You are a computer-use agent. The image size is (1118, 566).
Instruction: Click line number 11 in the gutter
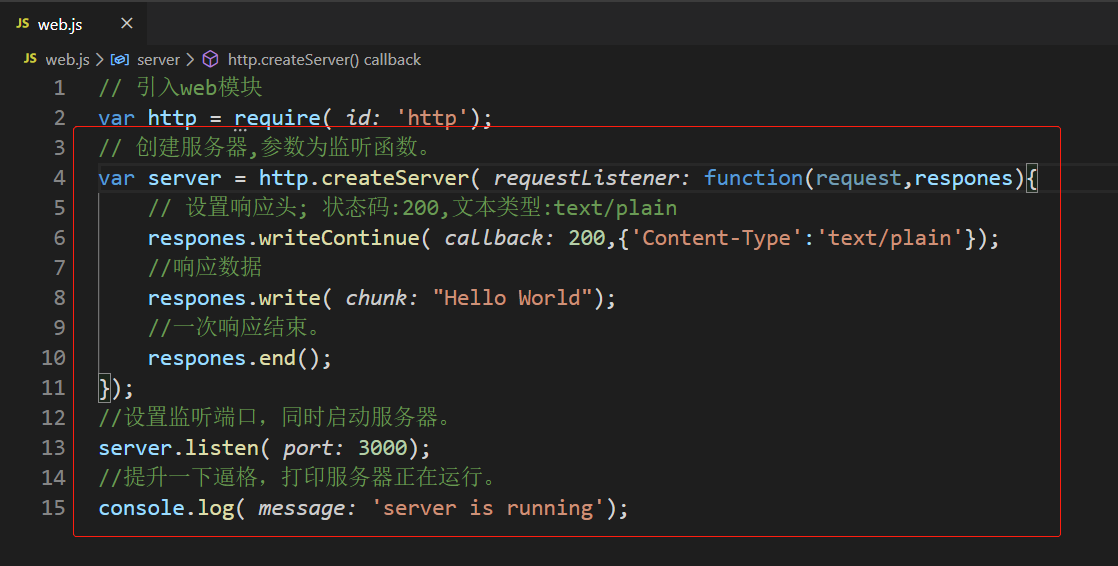point(53,388)
